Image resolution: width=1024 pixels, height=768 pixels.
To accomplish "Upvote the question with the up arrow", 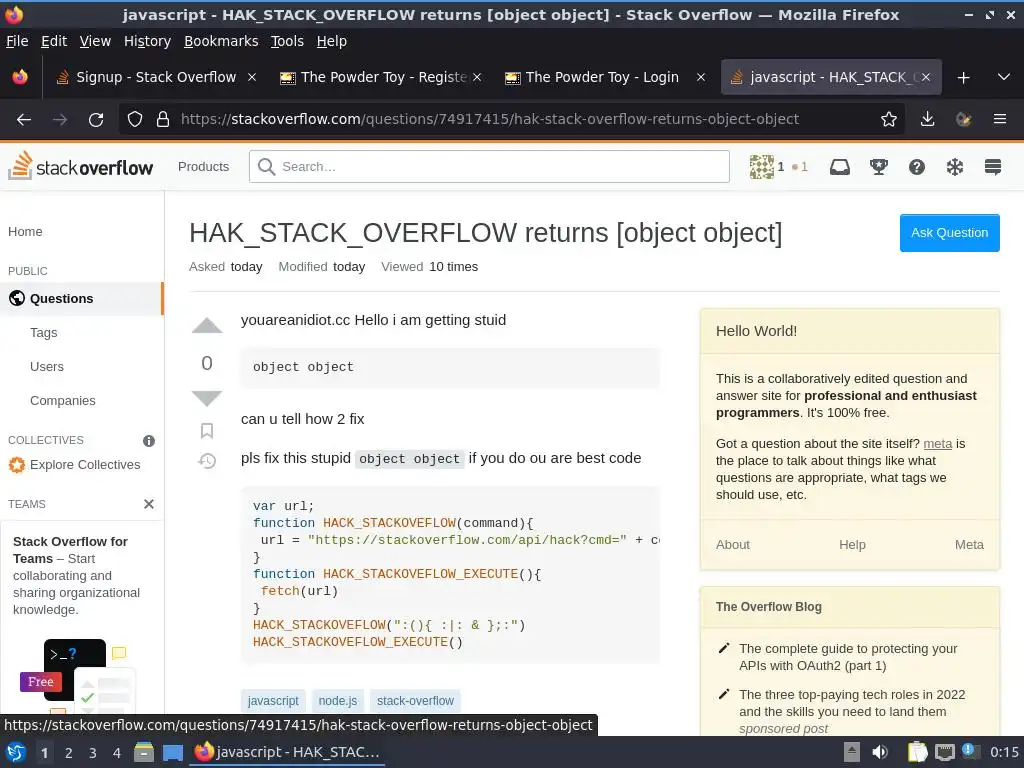I will coord(207,325).
